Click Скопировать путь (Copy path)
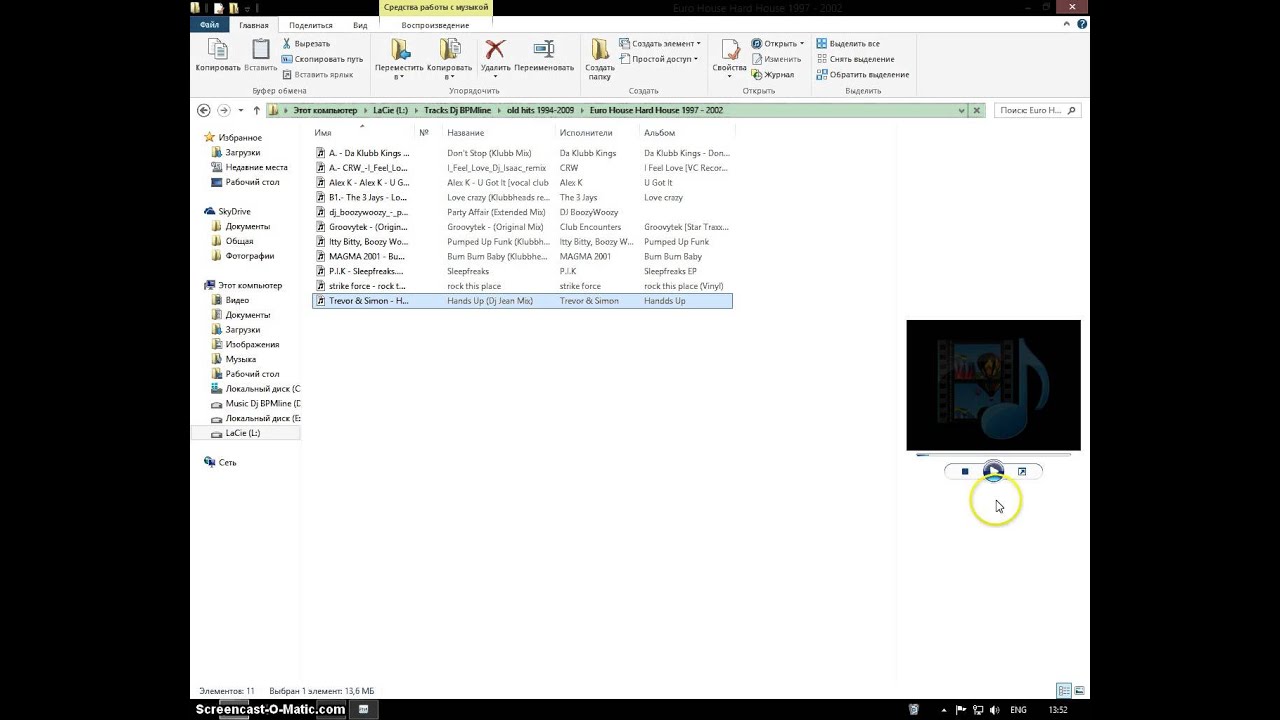1280x720 pixels. tap(322, 59)
